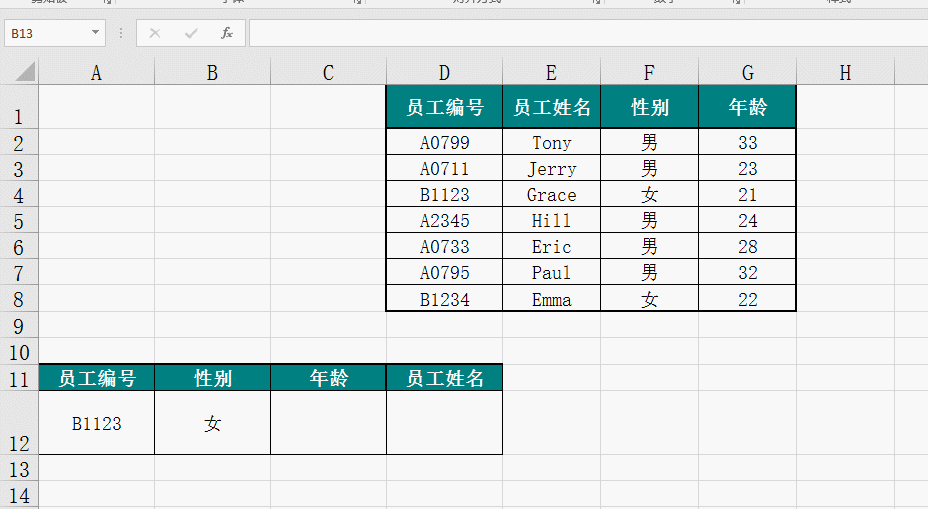This screenshot has width=928, height=509.
Task: Select row 4 header
Action: pyautogui.click(x=19, y=194)
